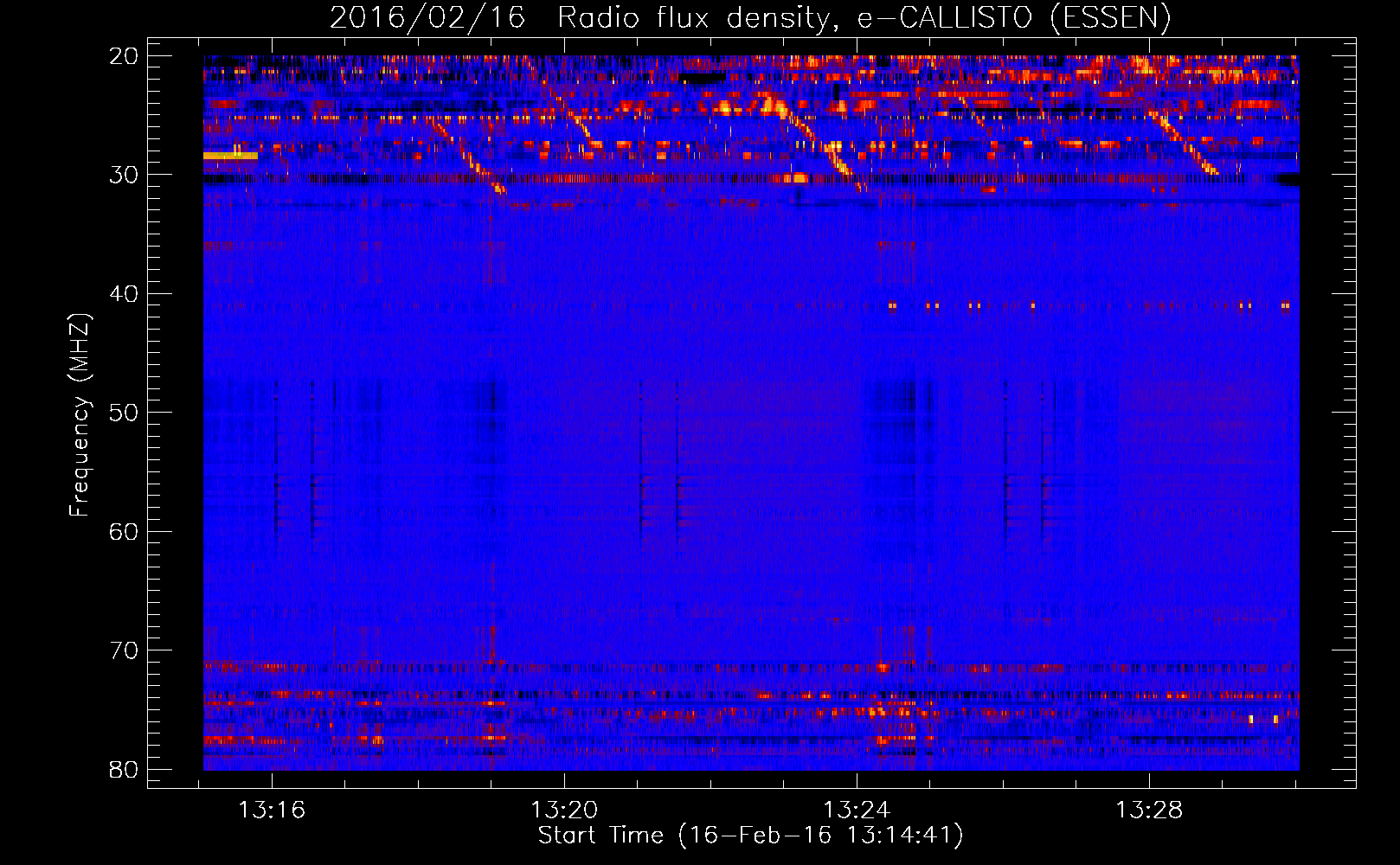Click the '80' frequency tick label

124,770
